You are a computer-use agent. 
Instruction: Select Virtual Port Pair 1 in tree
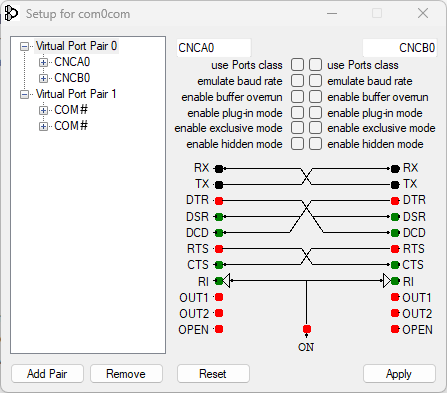(x=76, y=94)
